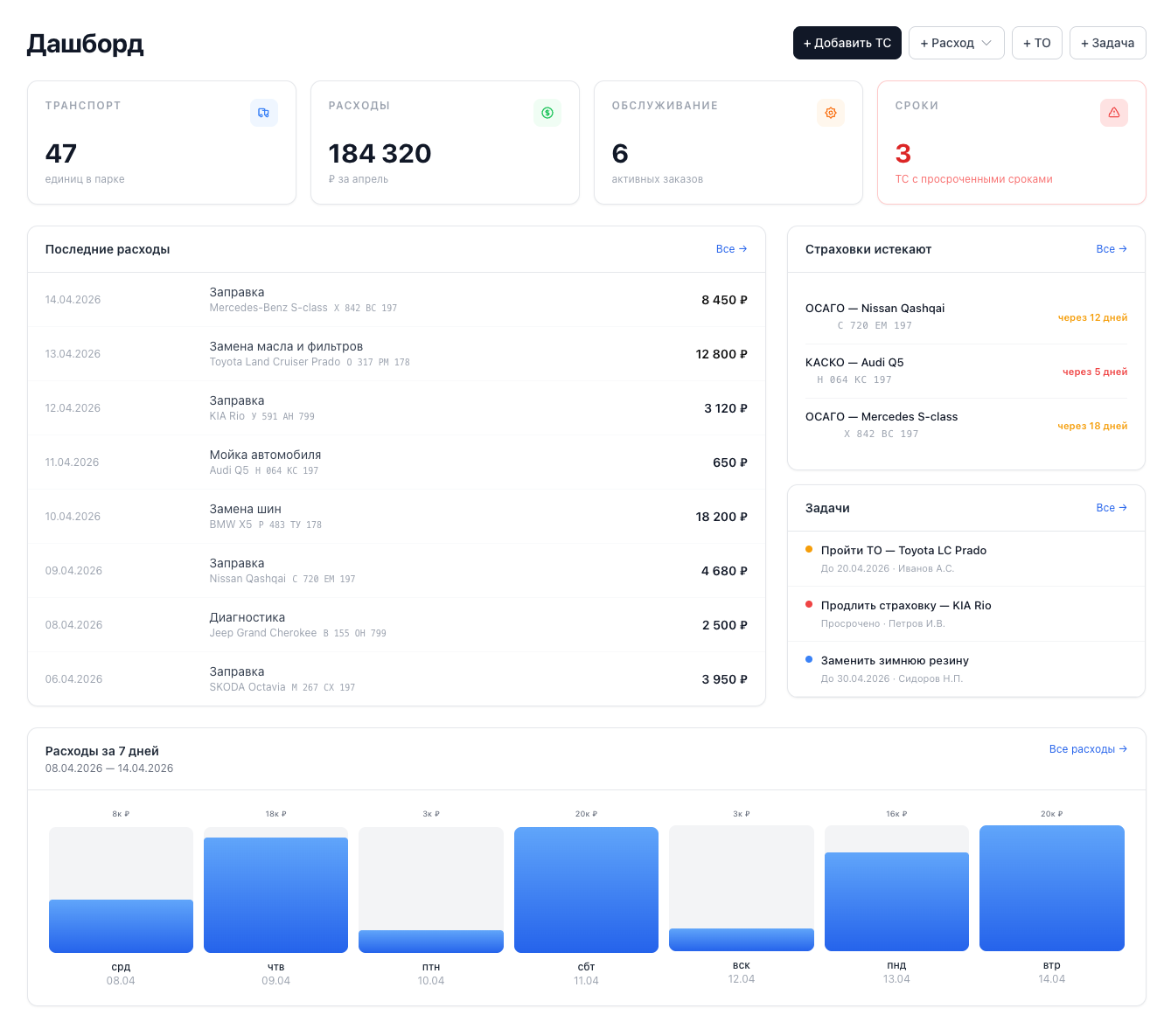Click the gear icon in Обслуживание card

point(831,113)
